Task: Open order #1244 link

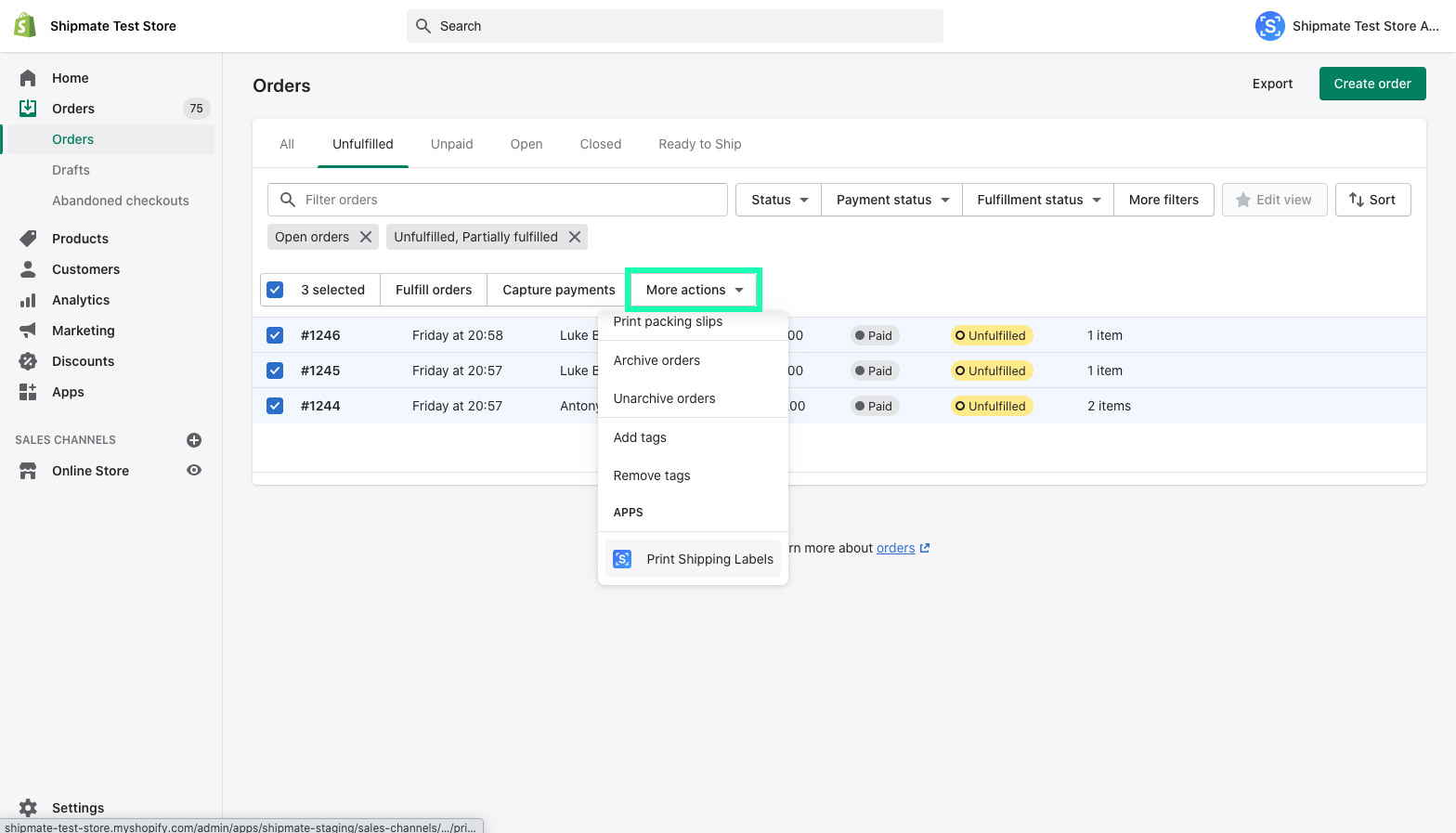Action: click(x=320, y=406)
